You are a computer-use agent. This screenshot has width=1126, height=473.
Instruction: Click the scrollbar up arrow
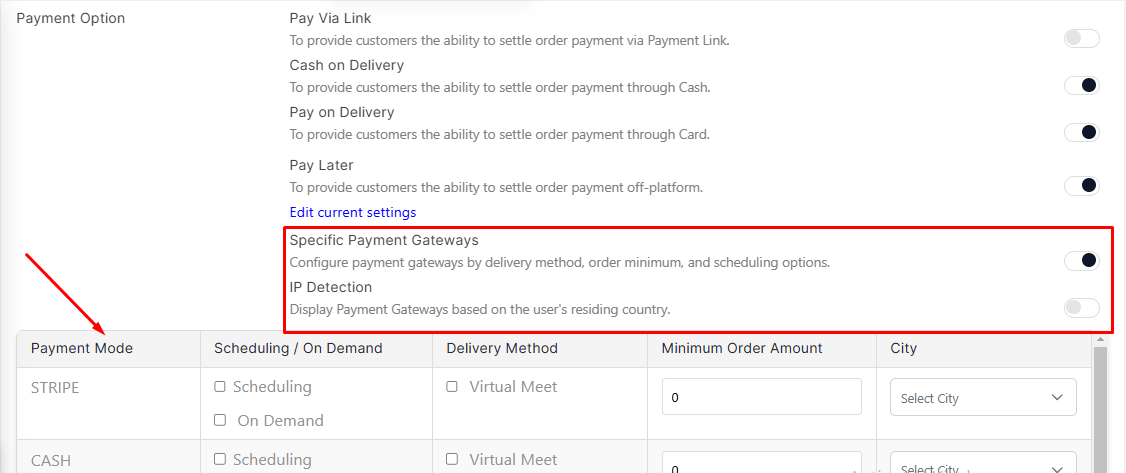[x=1099, y=338]
